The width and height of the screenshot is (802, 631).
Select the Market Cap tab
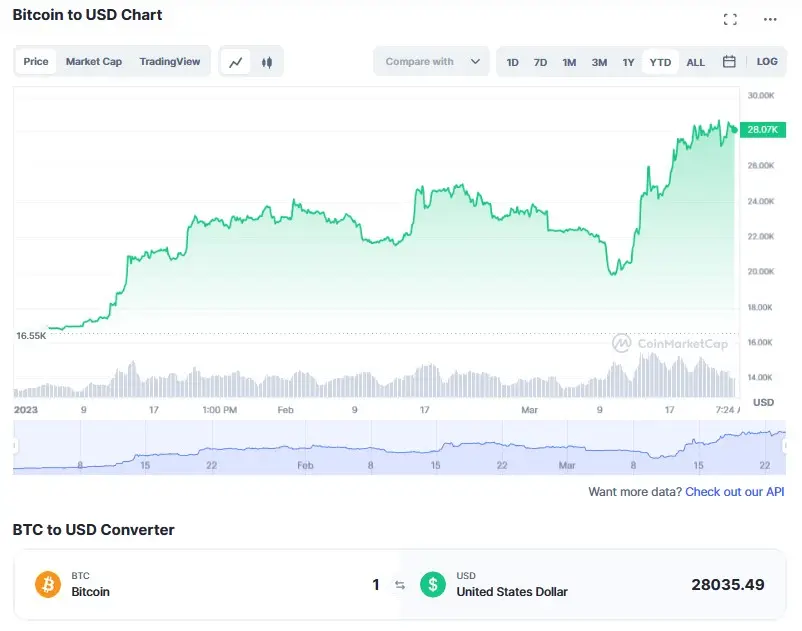click(94, 61)
